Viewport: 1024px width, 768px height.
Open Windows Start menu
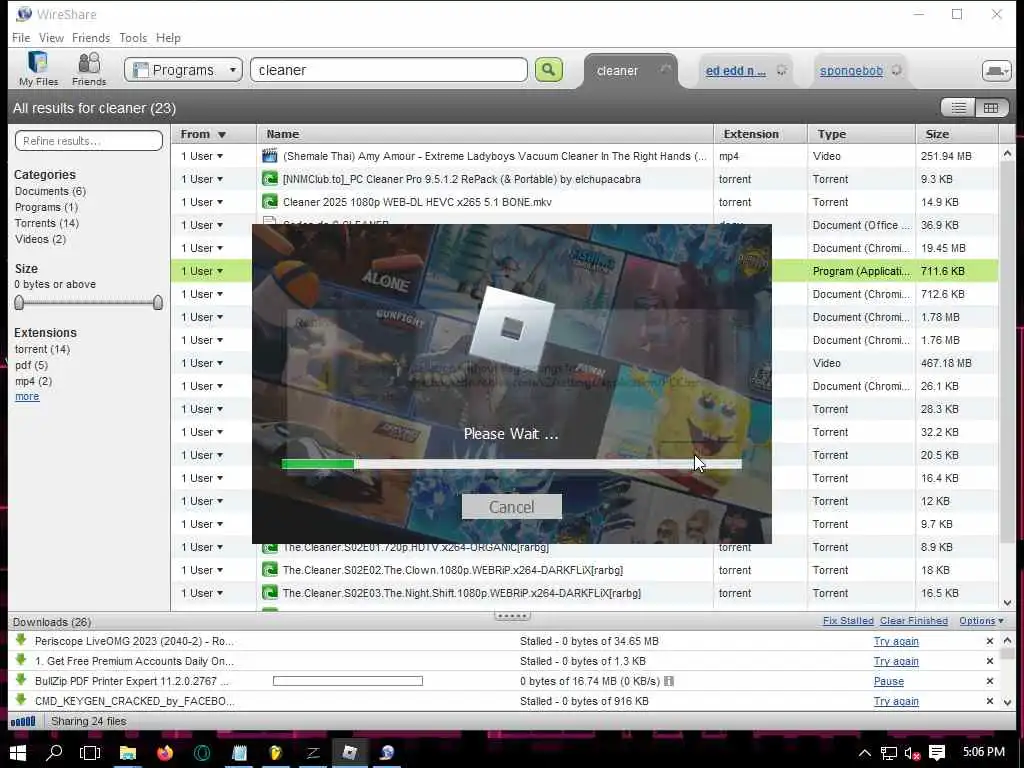pyautogui.click(x=17, y=752)
